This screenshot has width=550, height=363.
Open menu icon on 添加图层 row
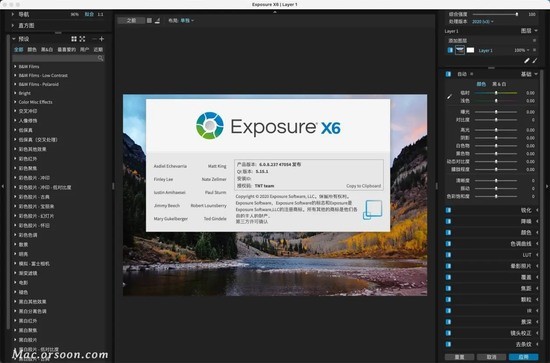534,41
